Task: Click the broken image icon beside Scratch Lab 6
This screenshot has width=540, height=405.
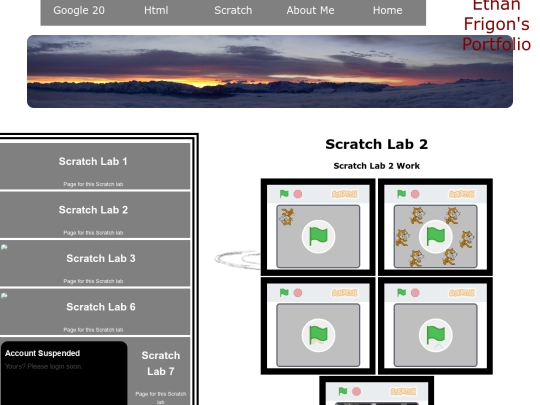Action: click(4, 296)
